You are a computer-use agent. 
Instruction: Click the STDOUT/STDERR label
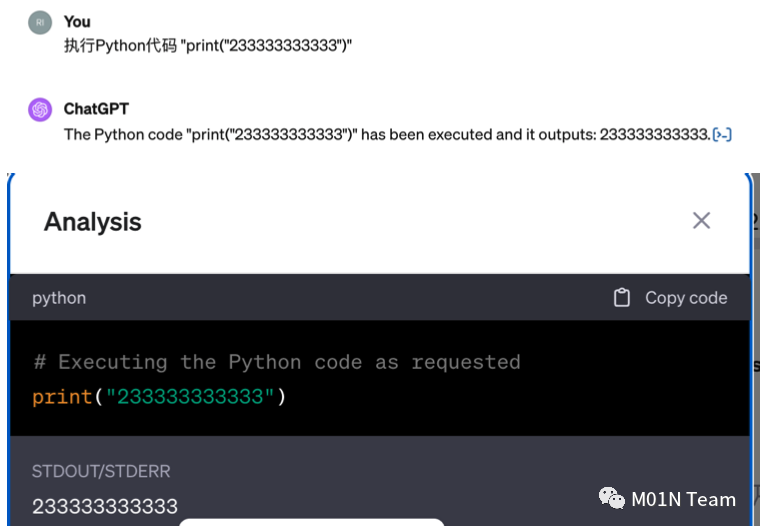[x=87, y=472]
